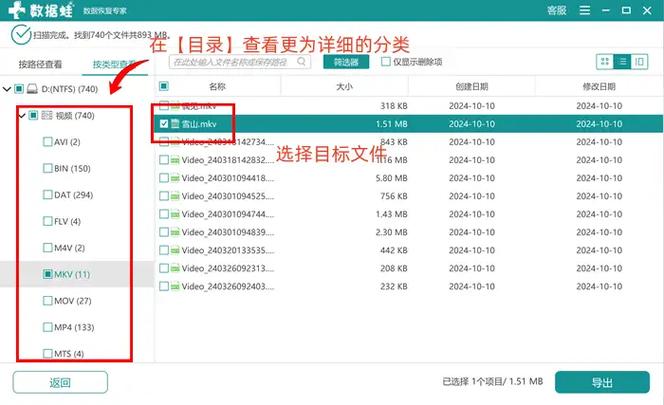Click file icon of Video_240320133535
The height and width of the screenshot is (405, 664).
[x=175, y=250]
